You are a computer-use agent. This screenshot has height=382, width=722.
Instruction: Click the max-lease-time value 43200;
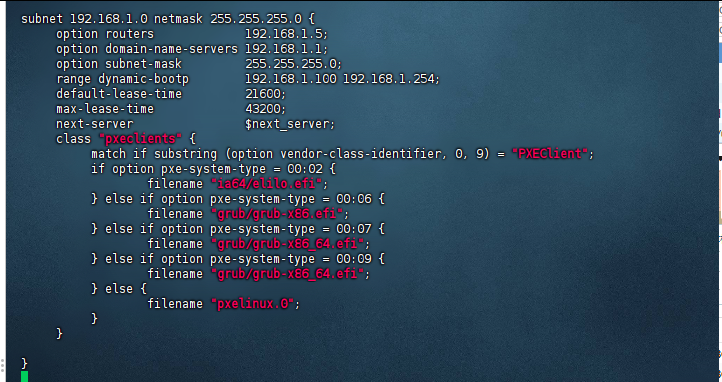[x=265, y=109]
